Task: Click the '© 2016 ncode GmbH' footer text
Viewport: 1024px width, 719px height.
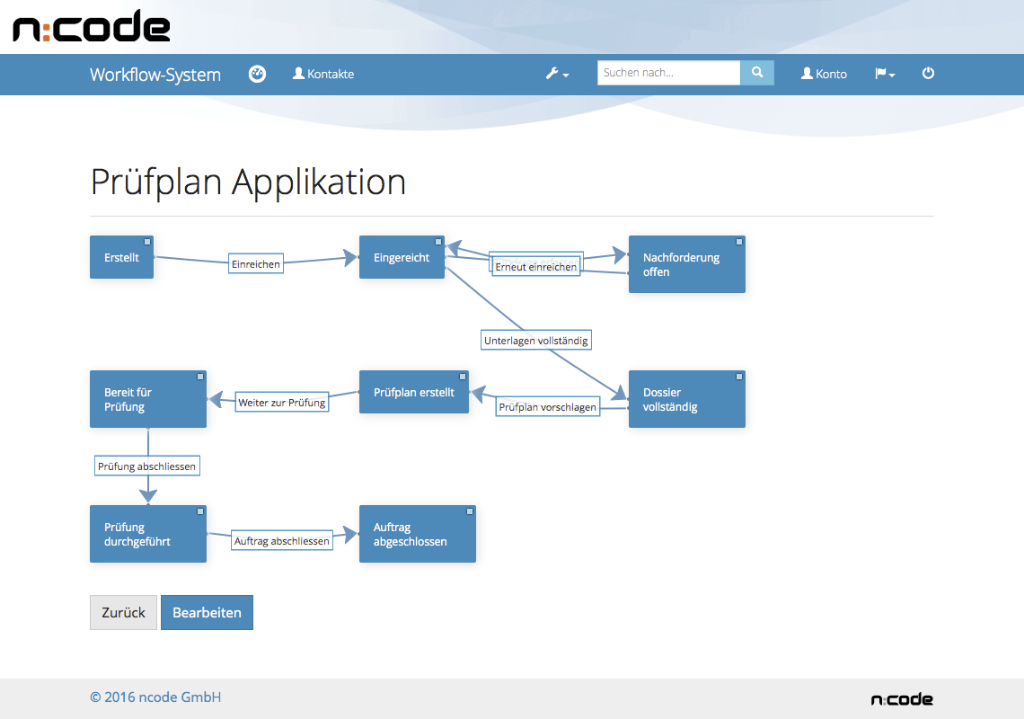Action: pos(155,697)
